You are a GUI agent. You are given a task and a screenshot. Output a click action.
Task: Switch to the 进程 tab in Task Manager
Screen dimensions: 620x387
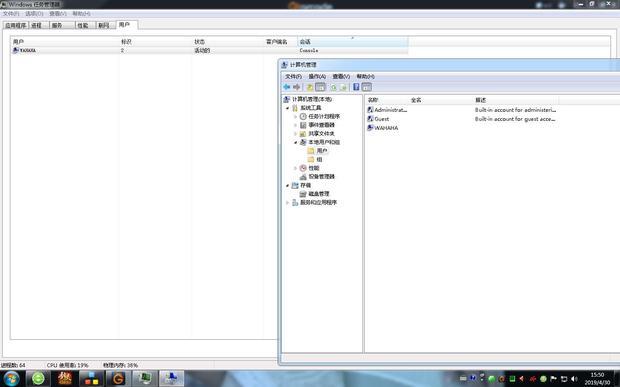(38, 25)
